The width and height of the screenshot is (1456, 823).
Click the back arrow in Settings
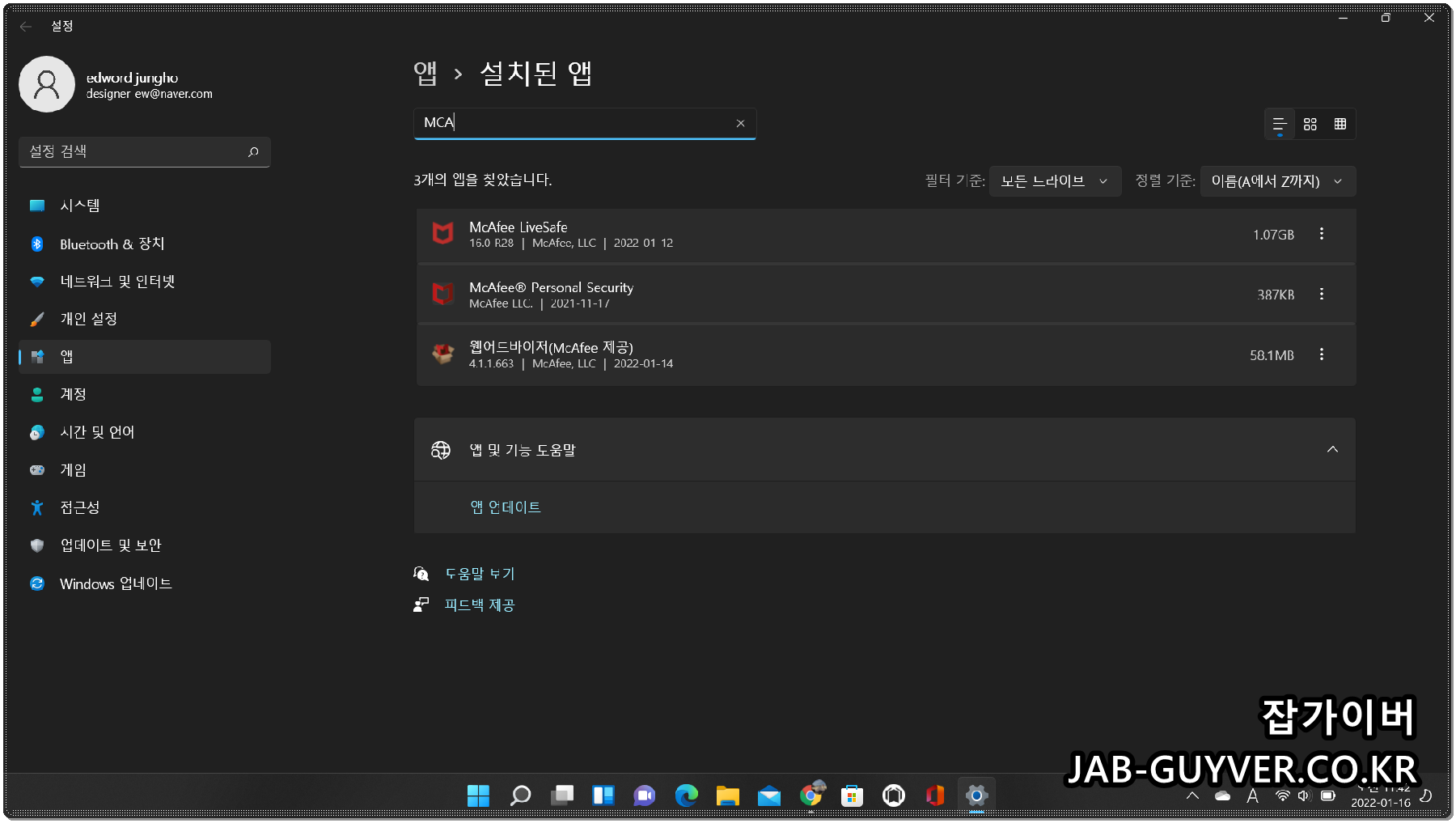pos(25,26)
